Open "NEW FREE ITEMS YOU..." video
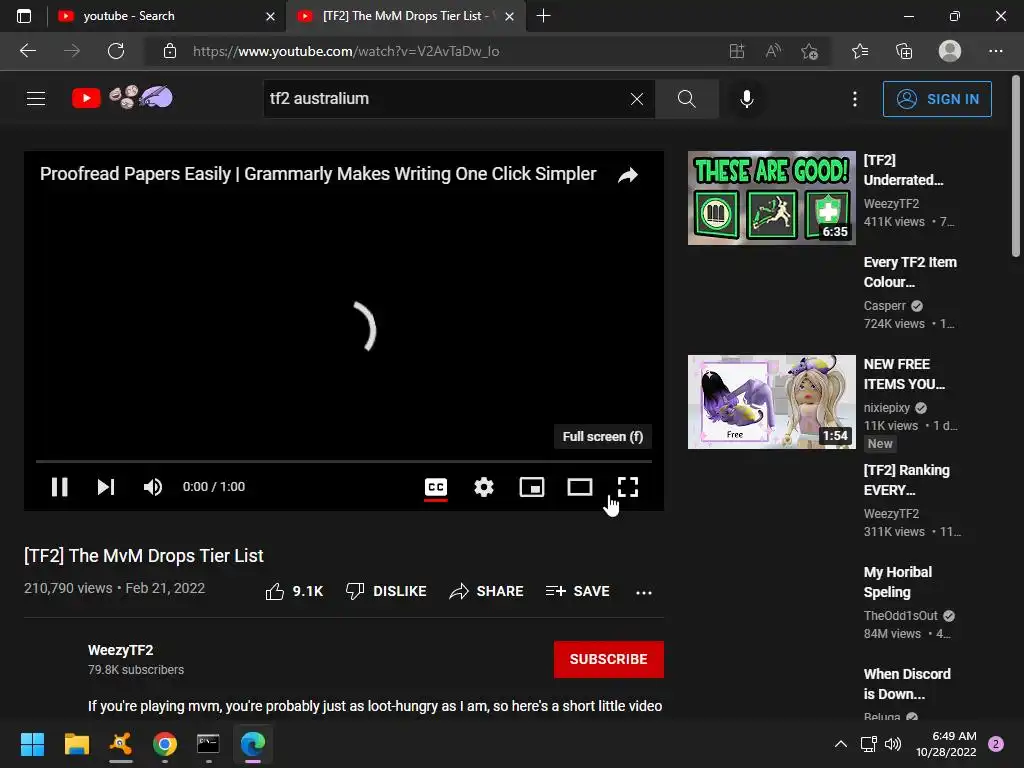Viewport: 1024px width, 768px height. (904, 374)
